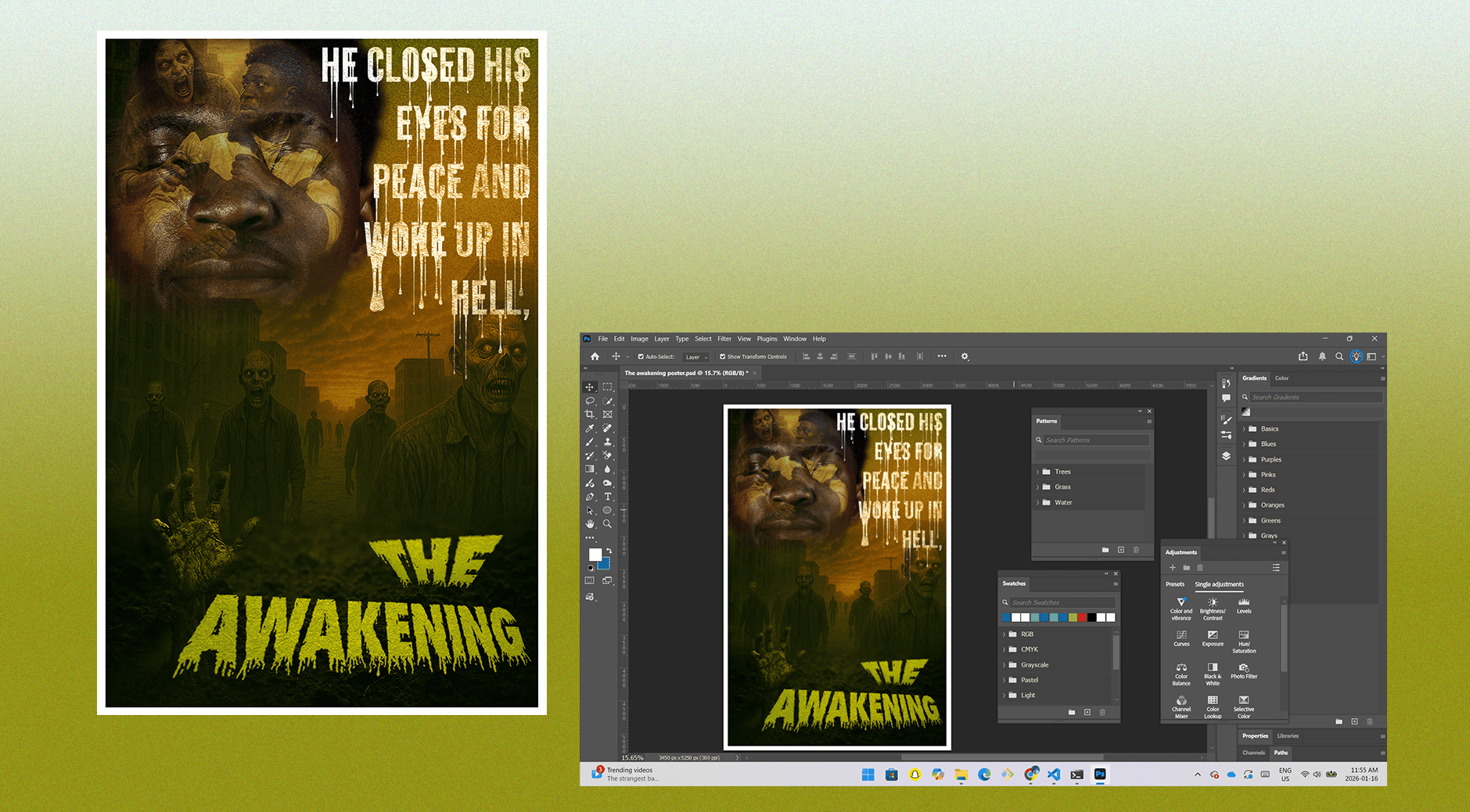Add a Hue/Saturation adjustment

coord(1244,641)
